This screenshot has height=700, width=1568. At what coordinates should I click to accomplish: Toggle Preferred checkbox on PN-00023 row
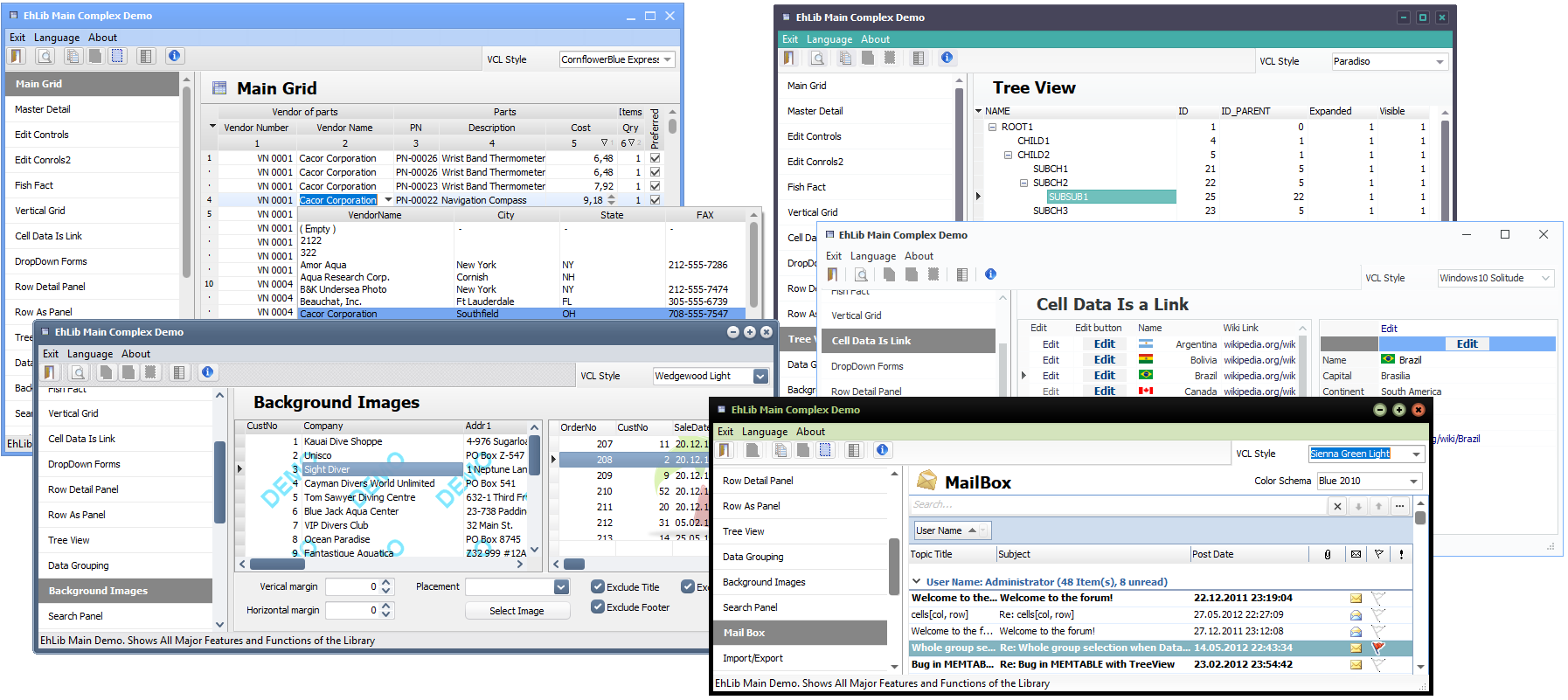click(655, 186)
